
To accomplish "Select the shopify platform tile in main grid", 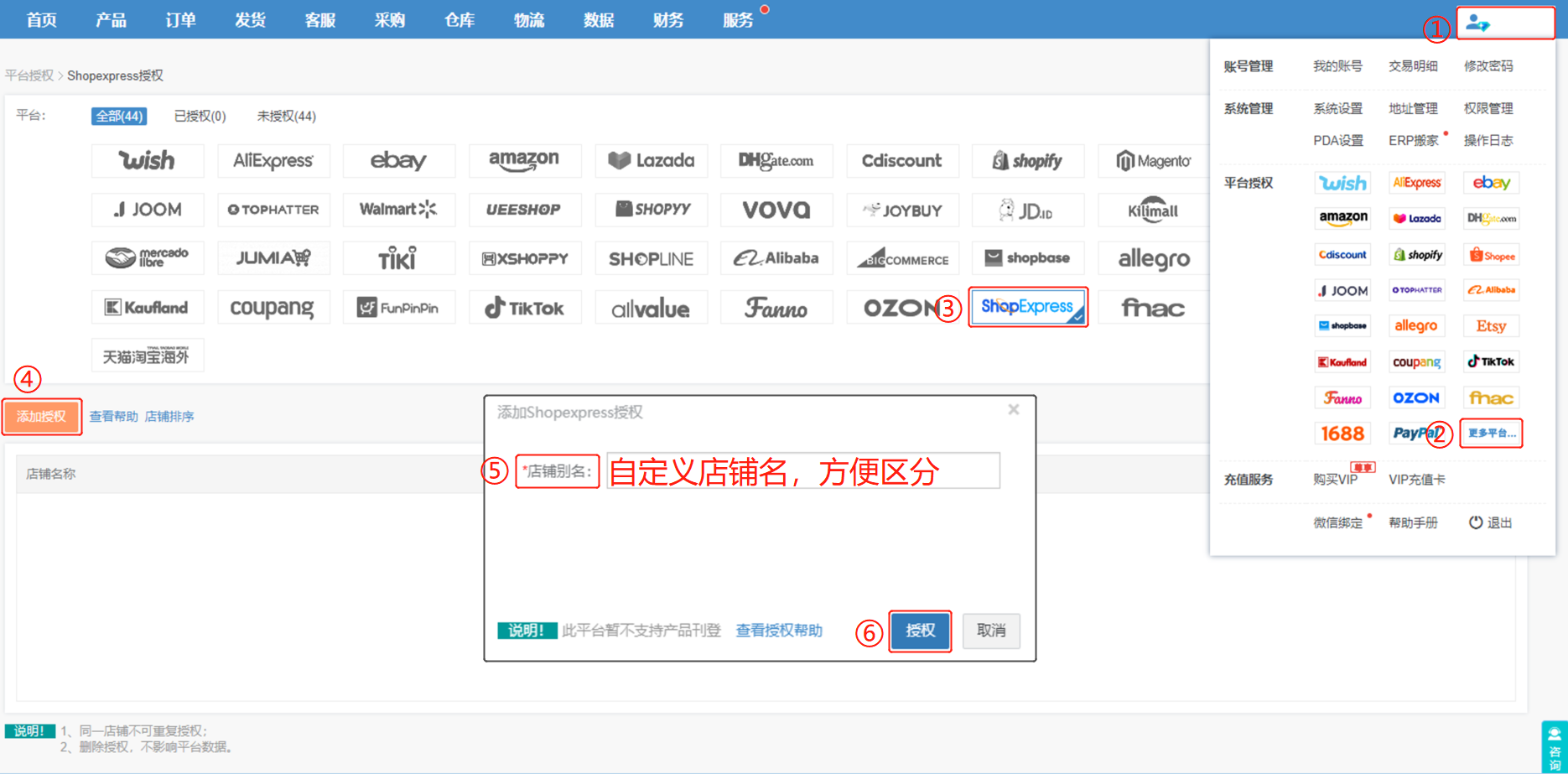I will 1028,160.
